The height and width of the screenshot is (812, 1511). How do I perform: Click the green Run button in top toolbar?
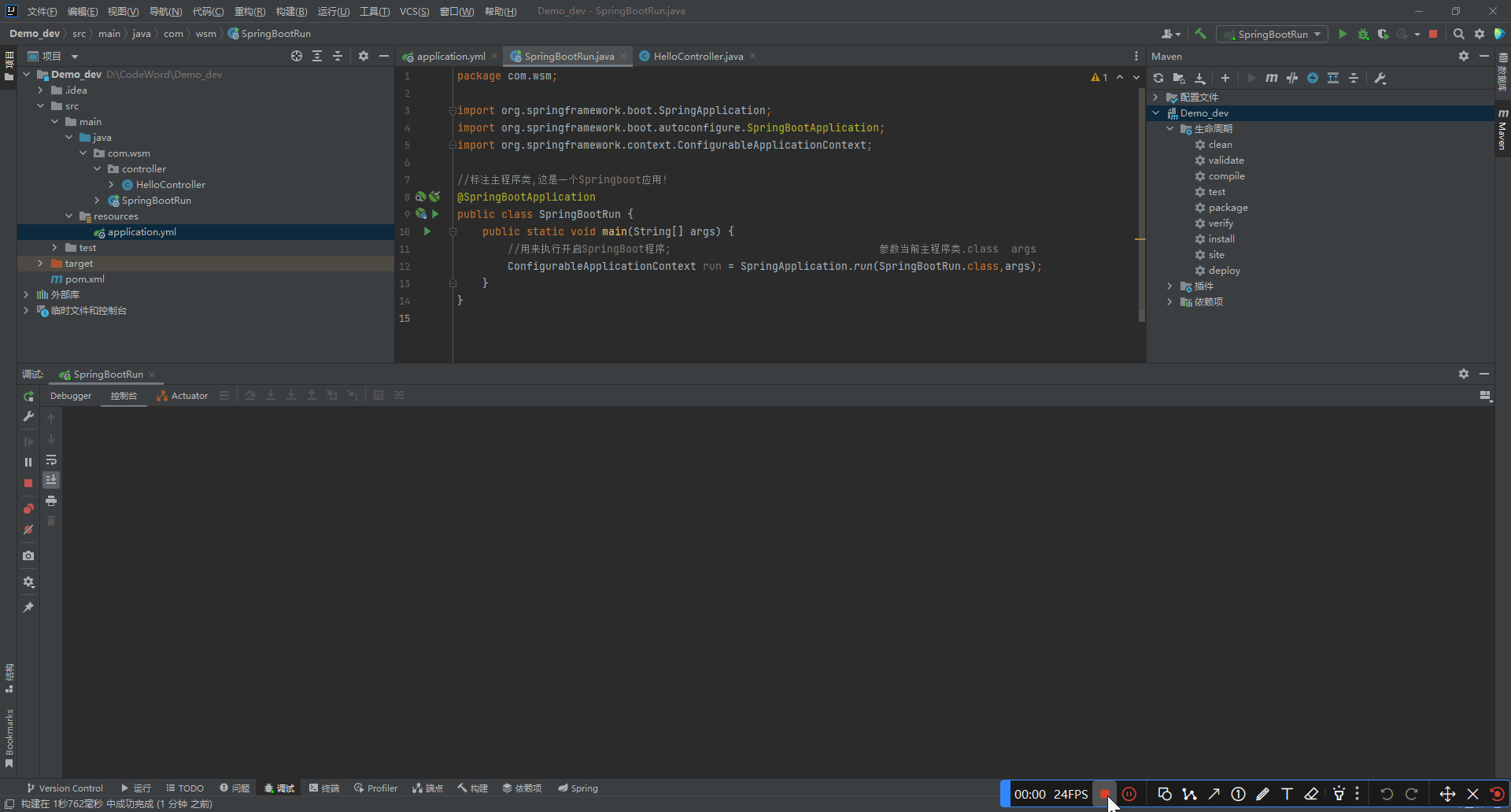click(1343, 34)
